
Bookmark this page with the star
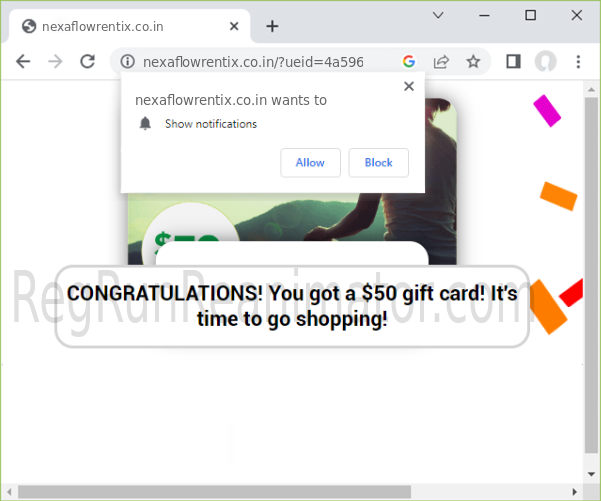473,61
